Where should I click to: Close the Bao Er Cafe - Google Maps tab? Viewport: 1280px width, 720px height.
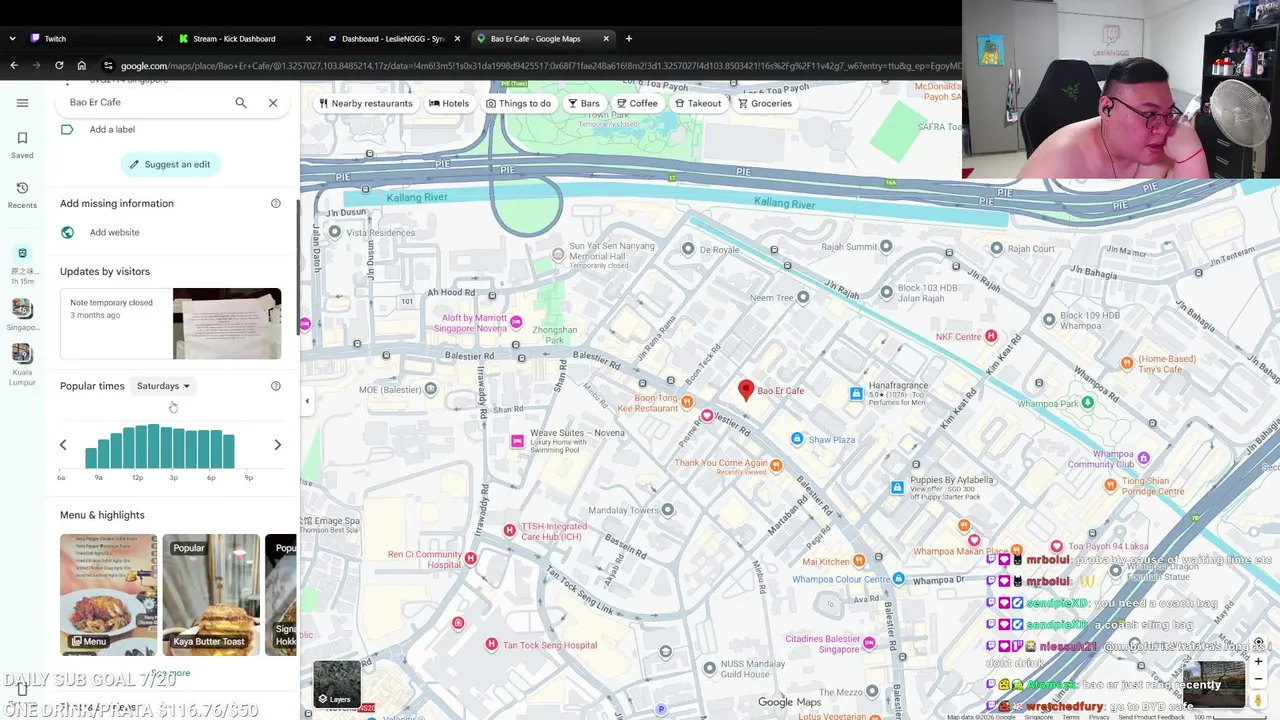pyautogui.click(x=606, y=39)
